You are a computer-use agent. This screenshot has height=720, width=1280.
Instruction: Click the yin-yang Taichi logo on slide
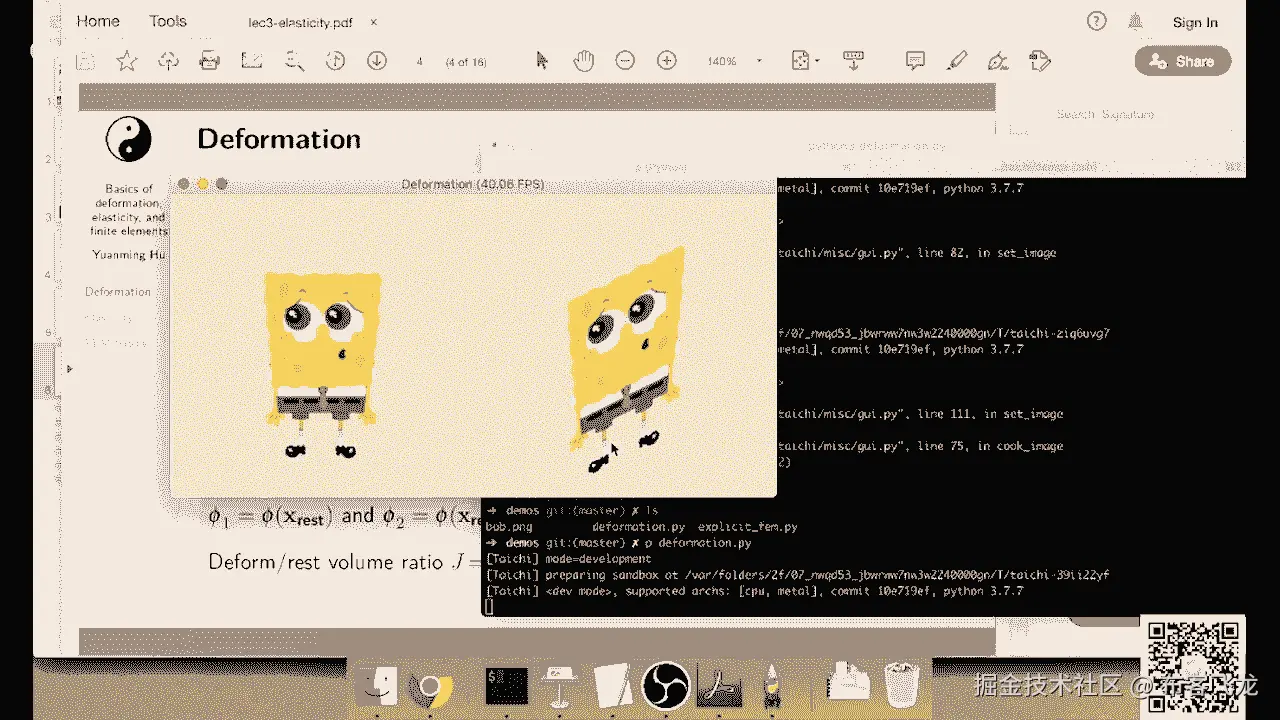[129, 138]
